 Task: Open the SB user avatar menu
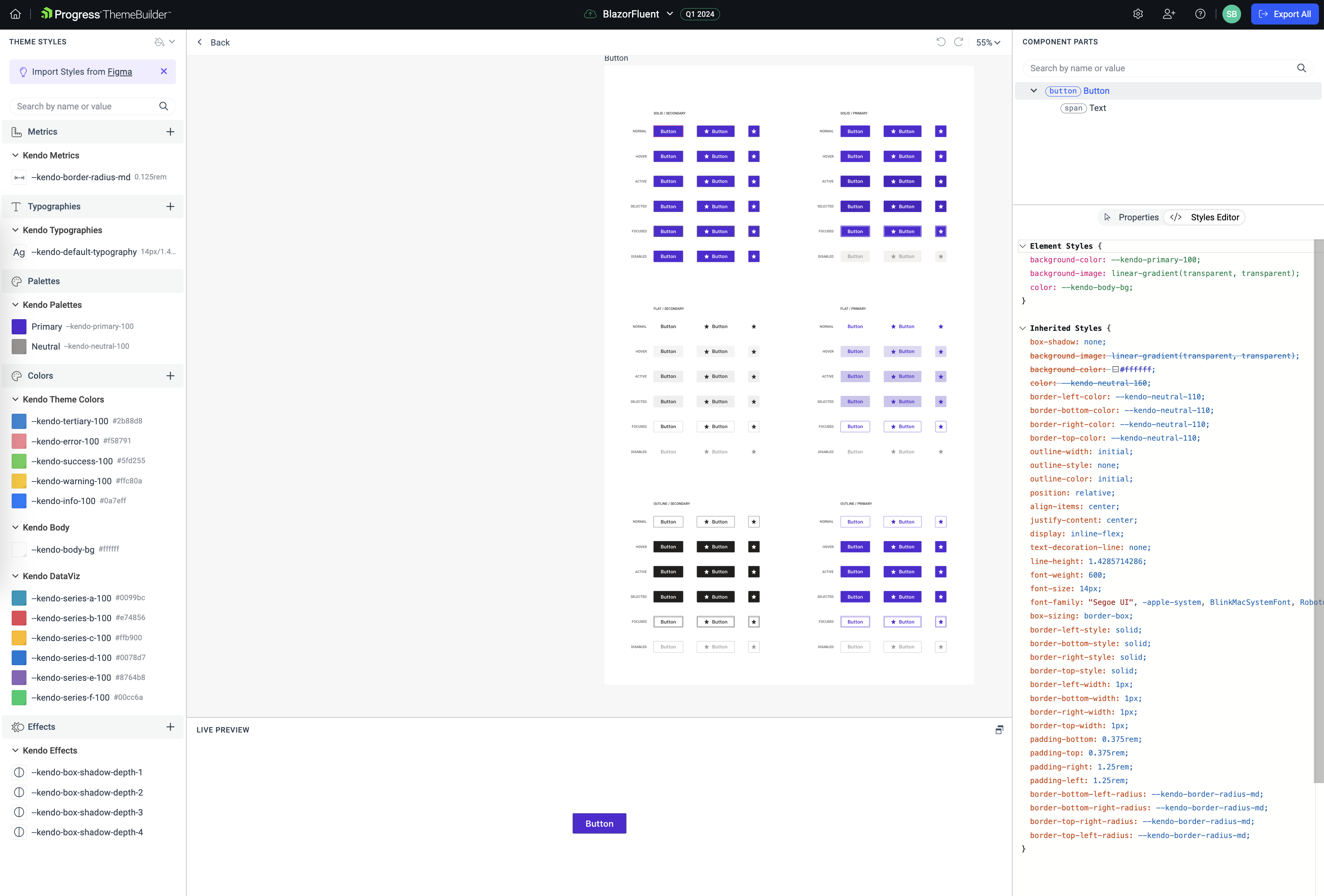1232,14
